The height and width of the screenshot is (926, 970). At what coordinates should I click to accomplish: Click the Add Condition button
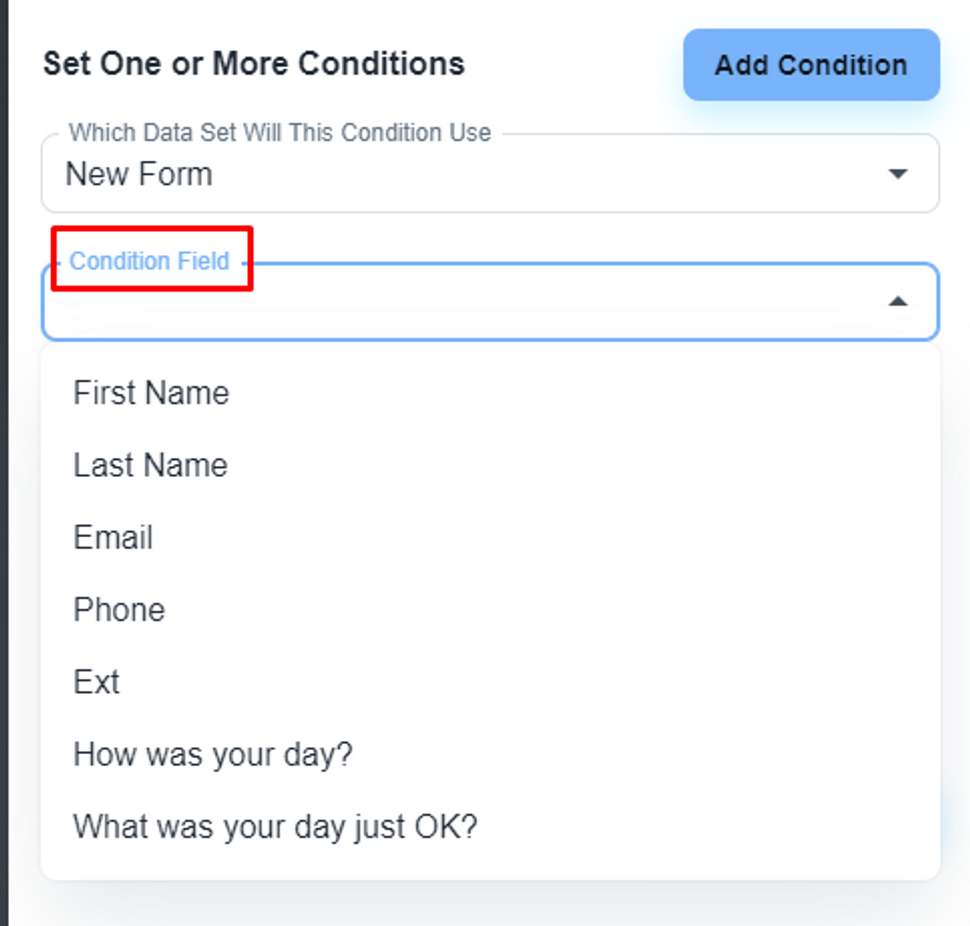(811, 65)
